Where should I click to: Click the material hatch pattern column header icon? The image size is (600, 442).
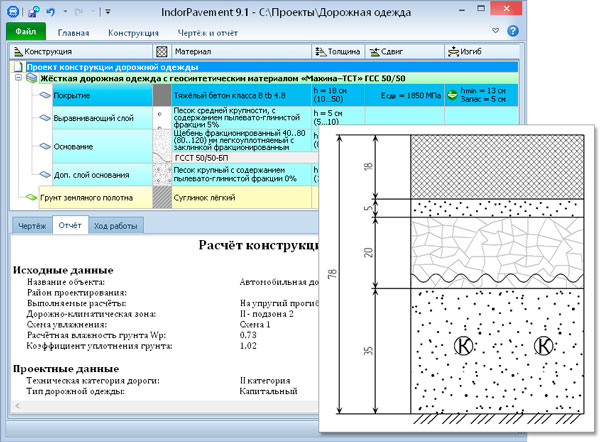point(162,51)
